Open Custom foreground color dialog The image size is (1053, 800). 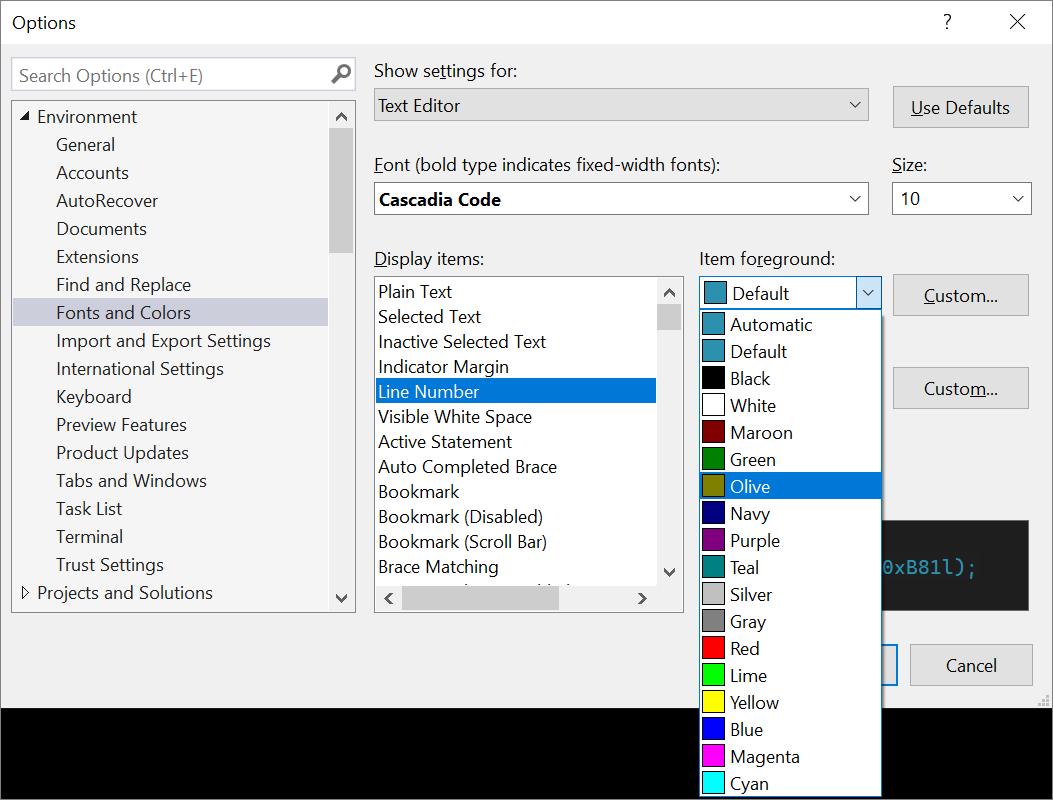(x=960, y=296)
